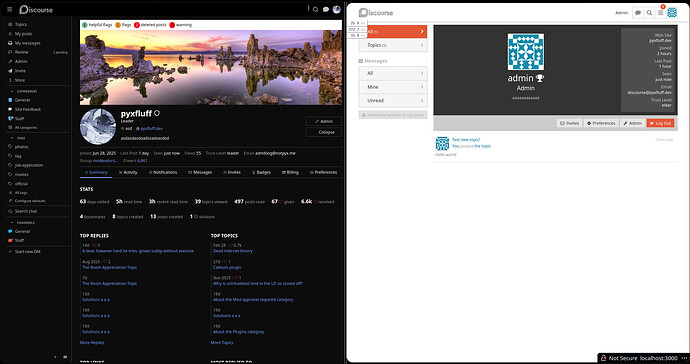This screenshot has width=690, height=364.
Task: Open the hamburger sidebar toggle in dark window
Action: [x=10, y=9]
